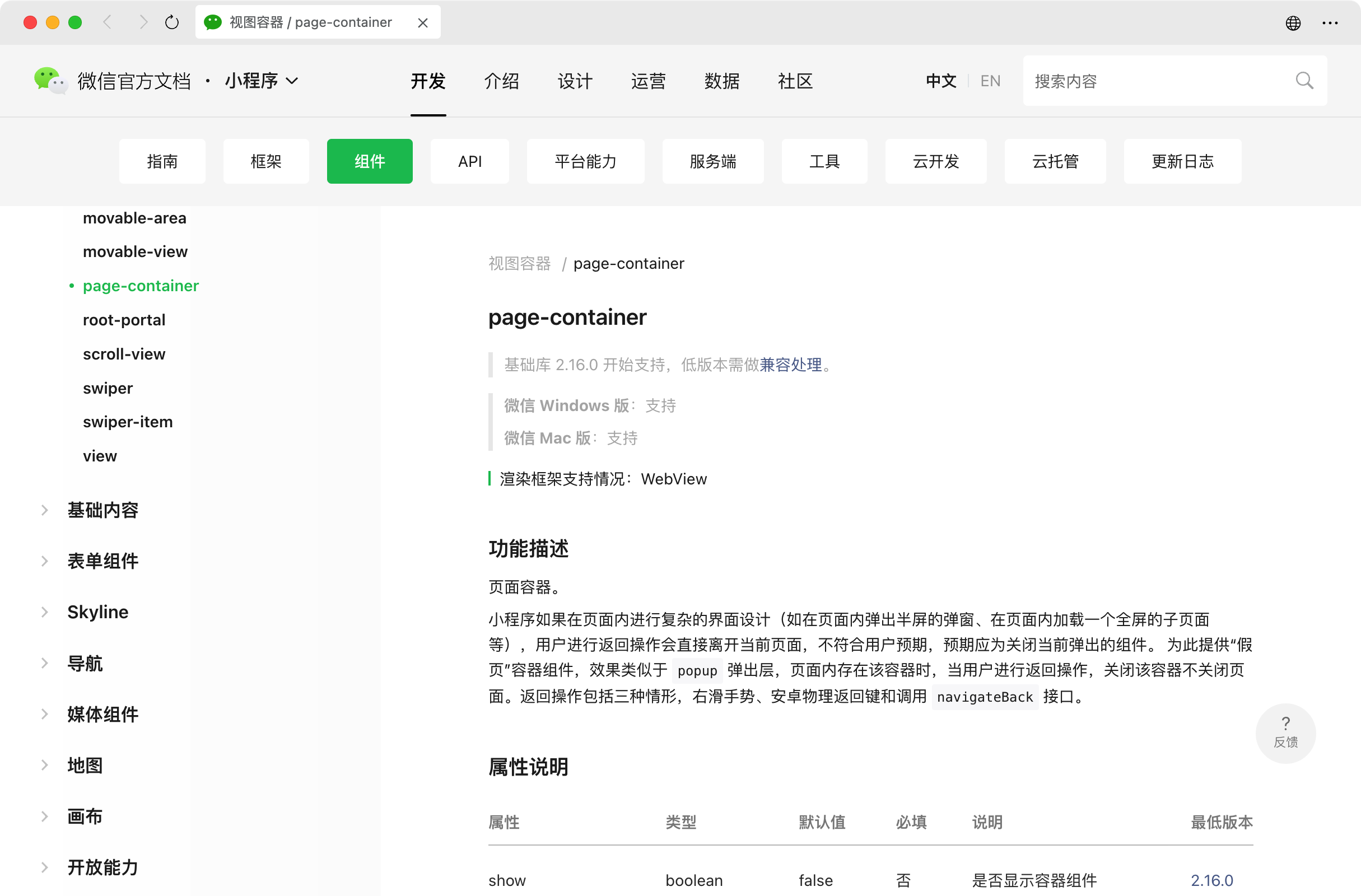This screenshot has height=896, width=1361.
Task: Switch to the 开发 top tab
Action: pos(428,81)
